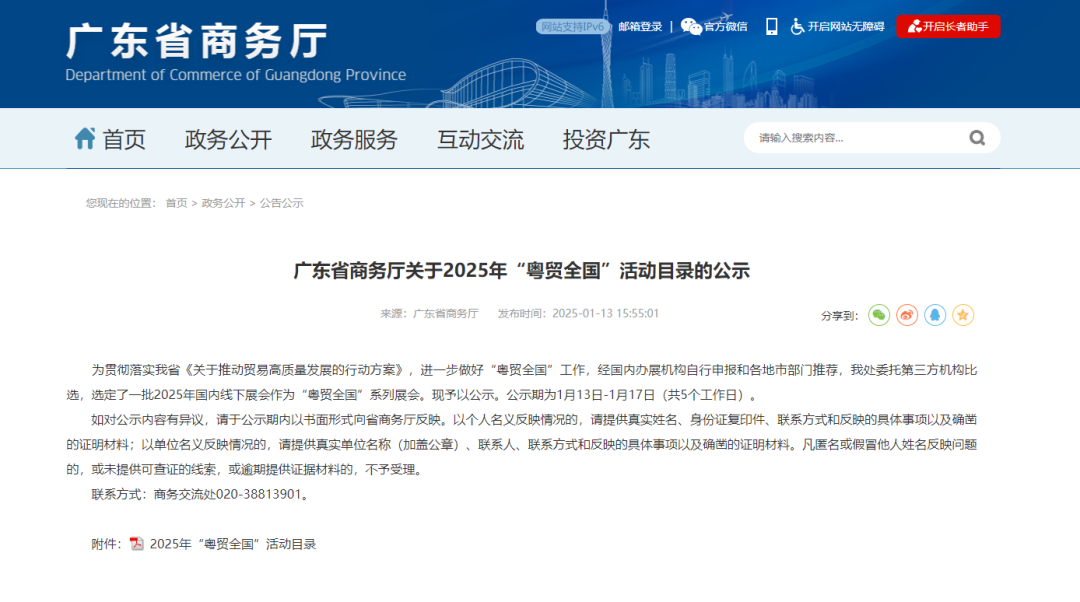Enable 开启网站无障碍 accessibility mode

837,27
